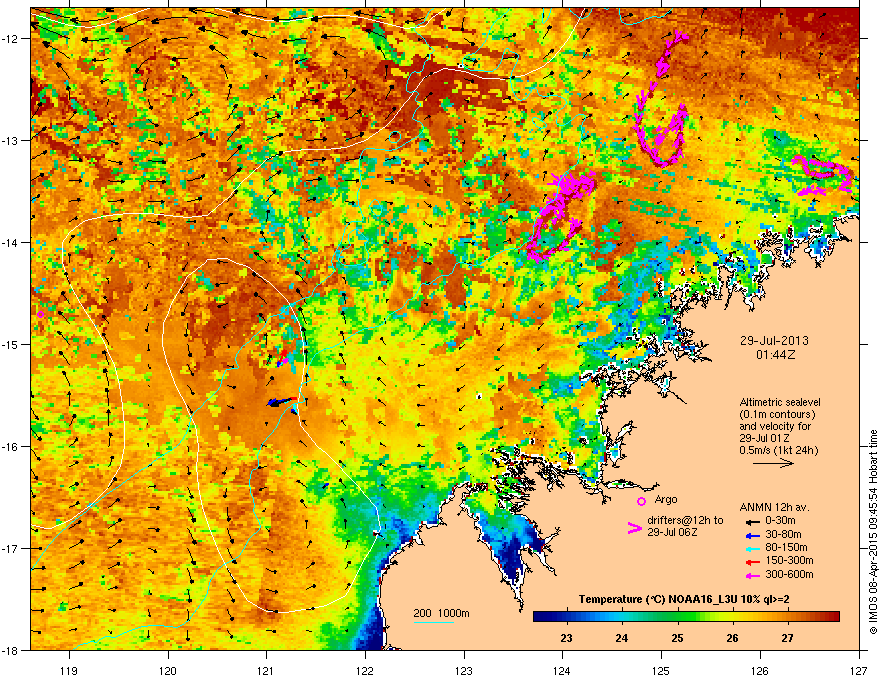The image size is (880, 680).
Task: Click the latitude axis label '-13'
Action: [11, 140]
